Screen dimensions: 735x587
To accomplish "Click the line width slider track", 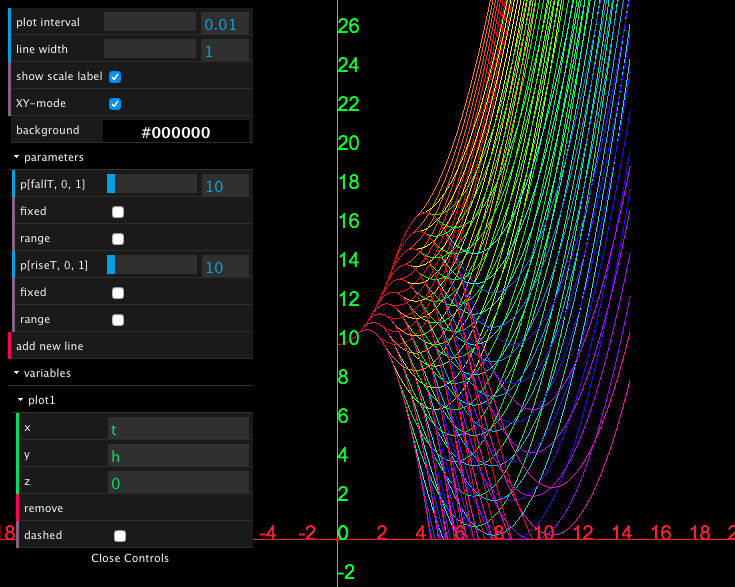I will pyautogui.click(x=150, y=49).
